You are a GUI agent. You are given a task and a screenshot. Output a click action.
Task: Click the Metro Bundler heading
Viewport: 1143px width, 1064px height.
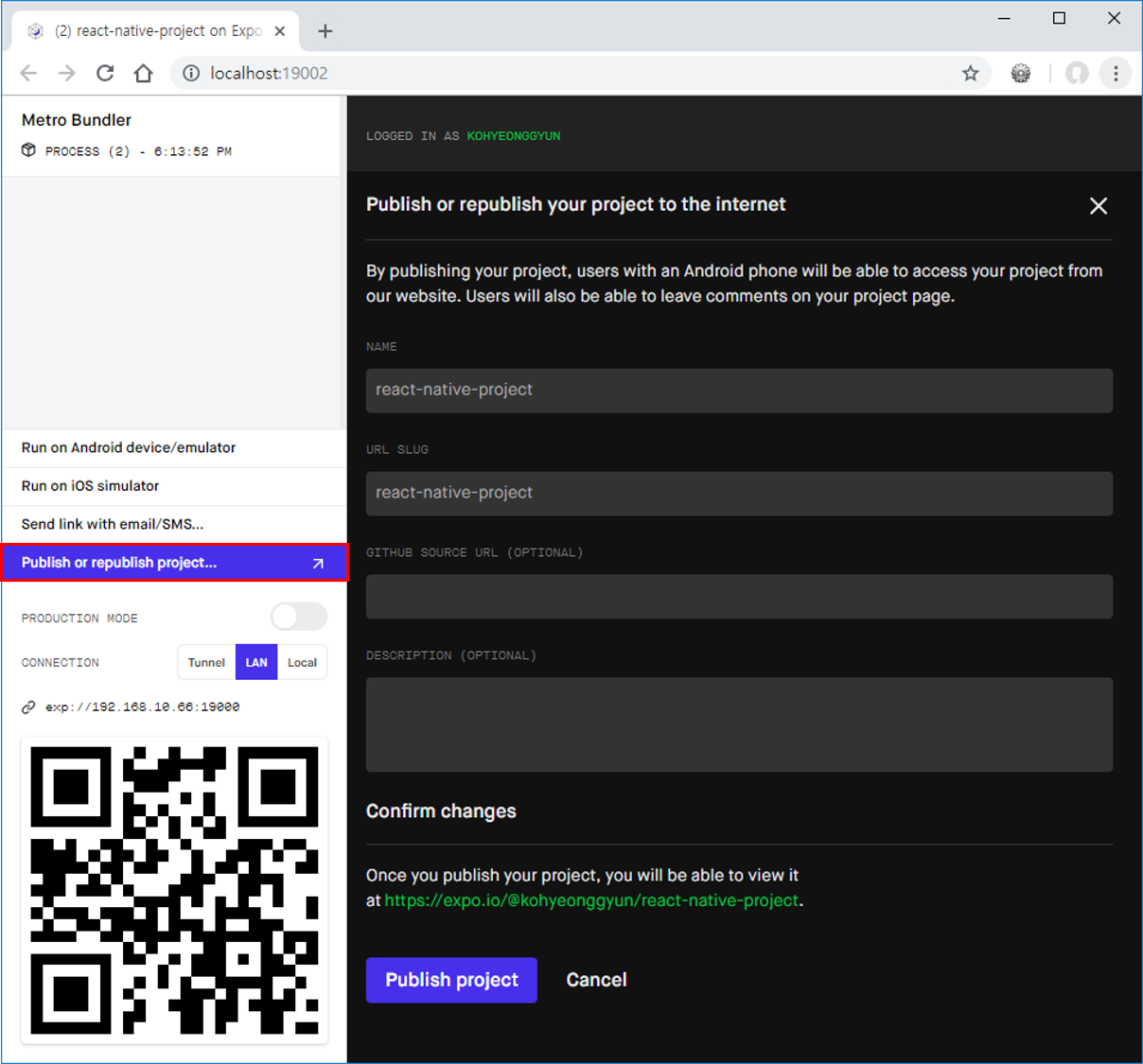pyautogui.click(x=77, y=120)
